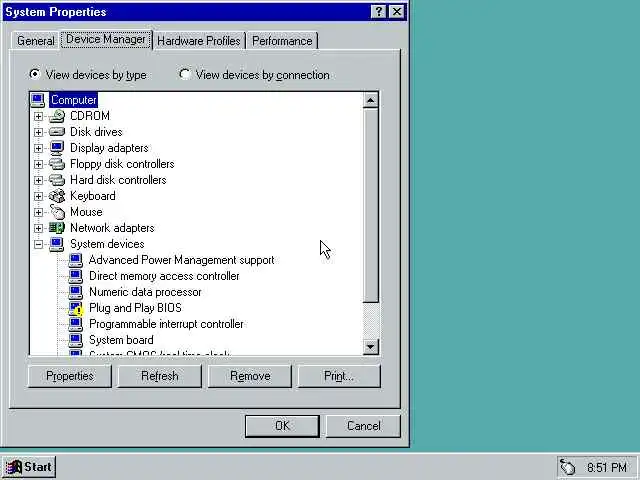
Task: Select the CDROM text label
Action: [90, 116]
